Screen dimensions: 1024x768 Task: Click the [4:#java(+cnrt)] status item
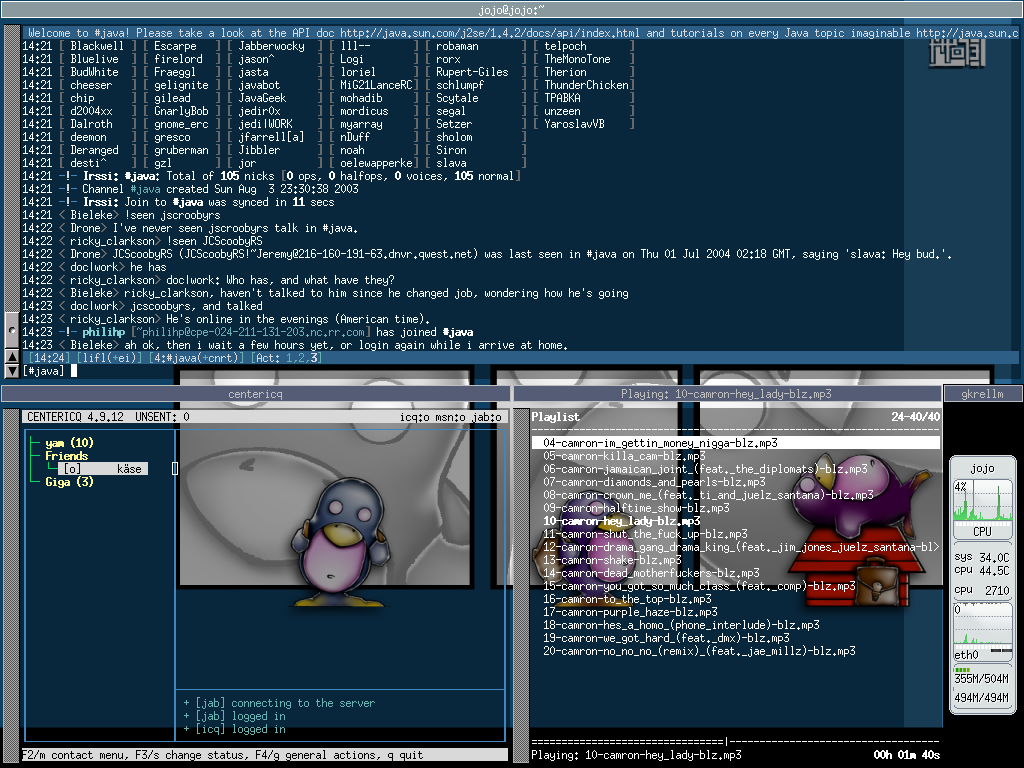197,358
